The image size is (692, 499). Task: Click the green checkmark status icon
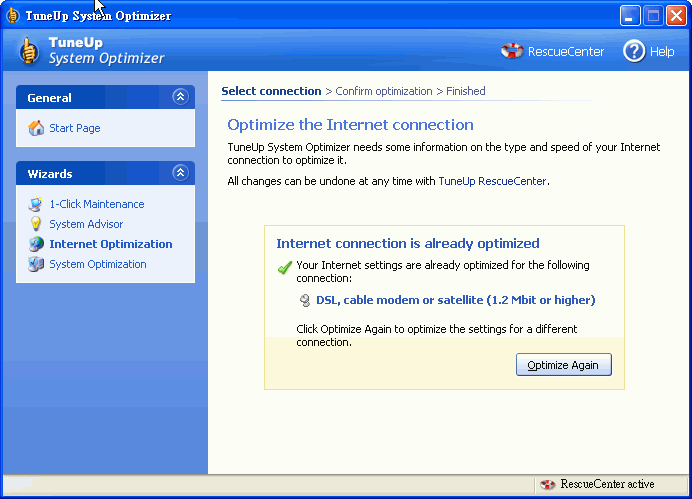pyautogui.click(x=285, y=267)
